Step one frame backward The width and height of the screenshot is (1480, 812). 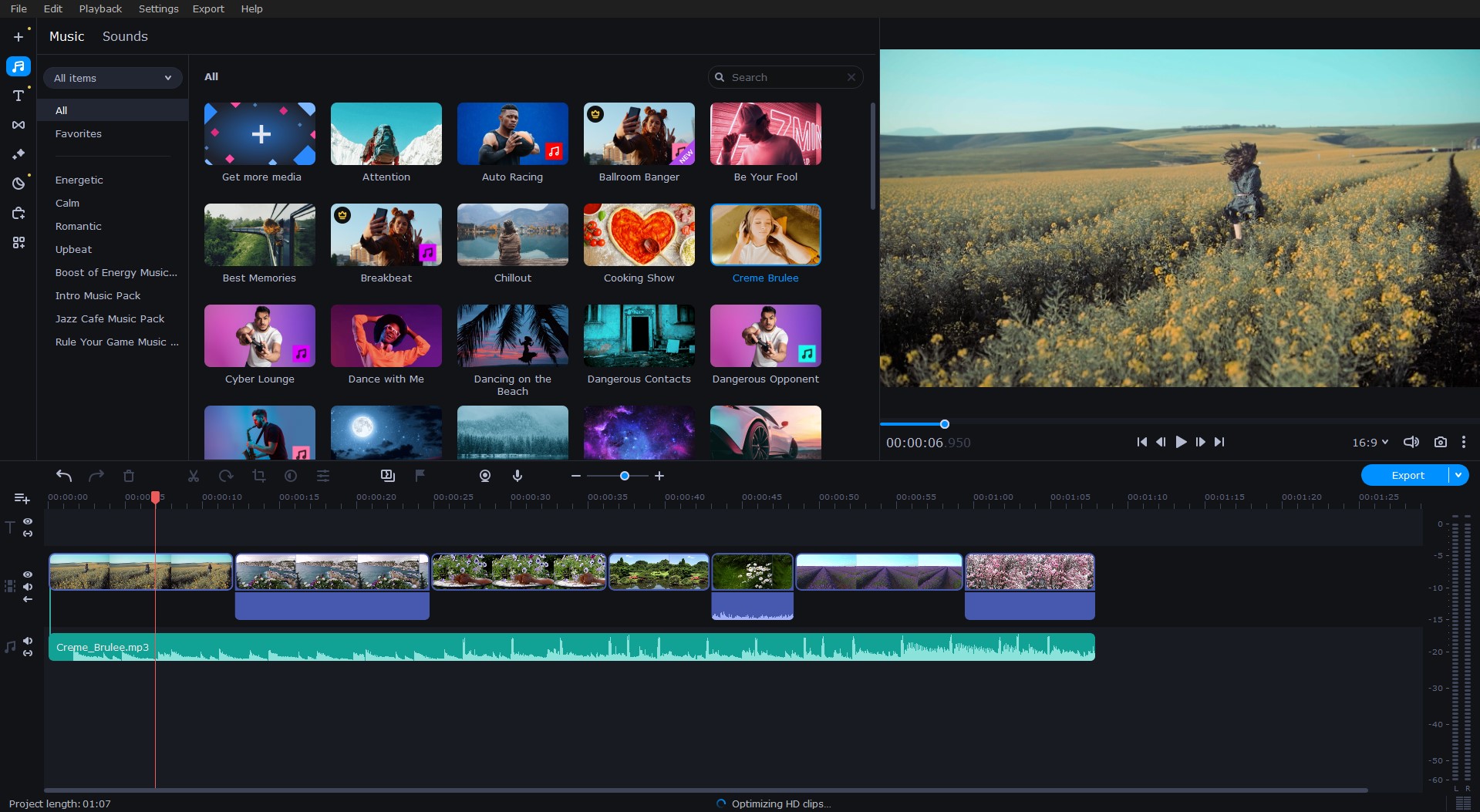tap(1161, 442)
